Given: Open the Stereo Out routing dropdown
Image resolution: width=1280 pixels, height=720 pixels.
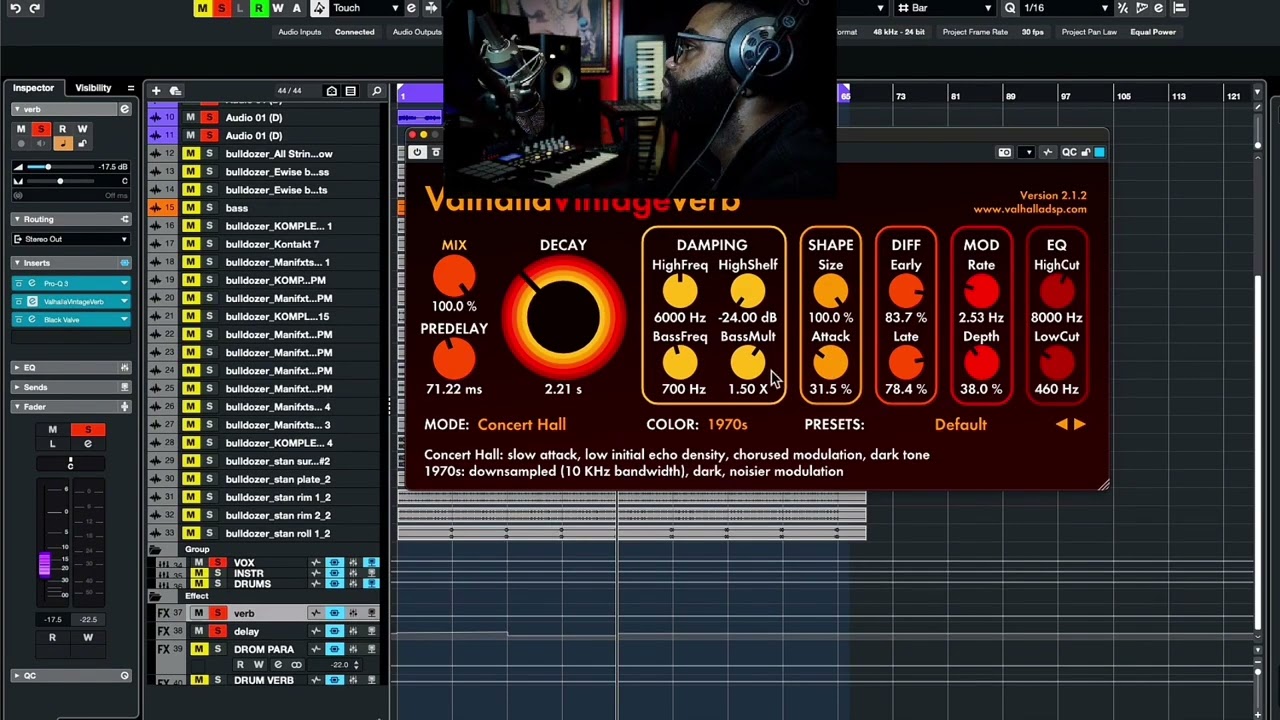Looking at the screenshot, I should click(x=70, y=239).
